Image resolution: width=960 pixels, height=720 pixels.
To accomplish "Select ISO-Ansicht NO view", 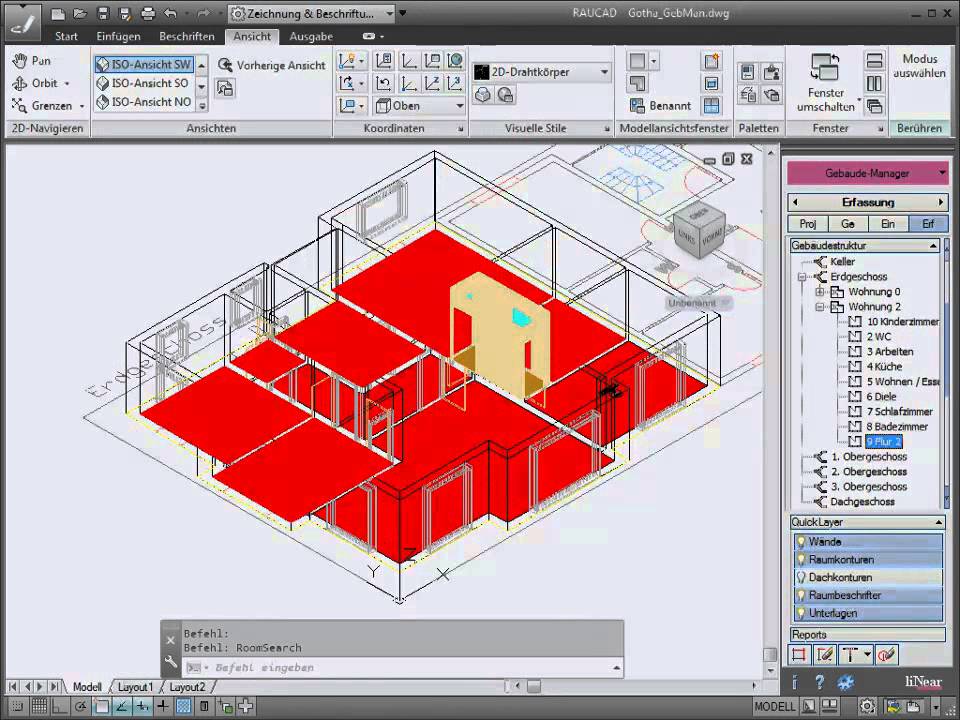I will [144, 102].
